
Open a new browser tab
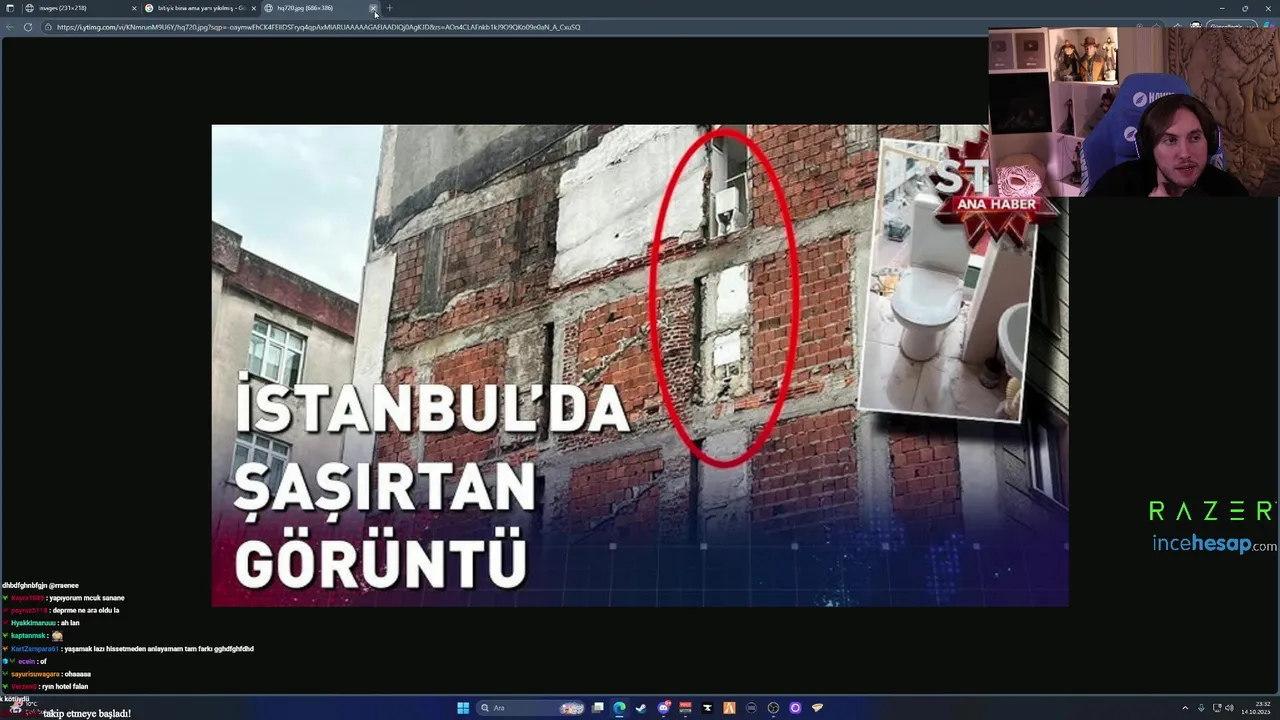coord(389,8)
